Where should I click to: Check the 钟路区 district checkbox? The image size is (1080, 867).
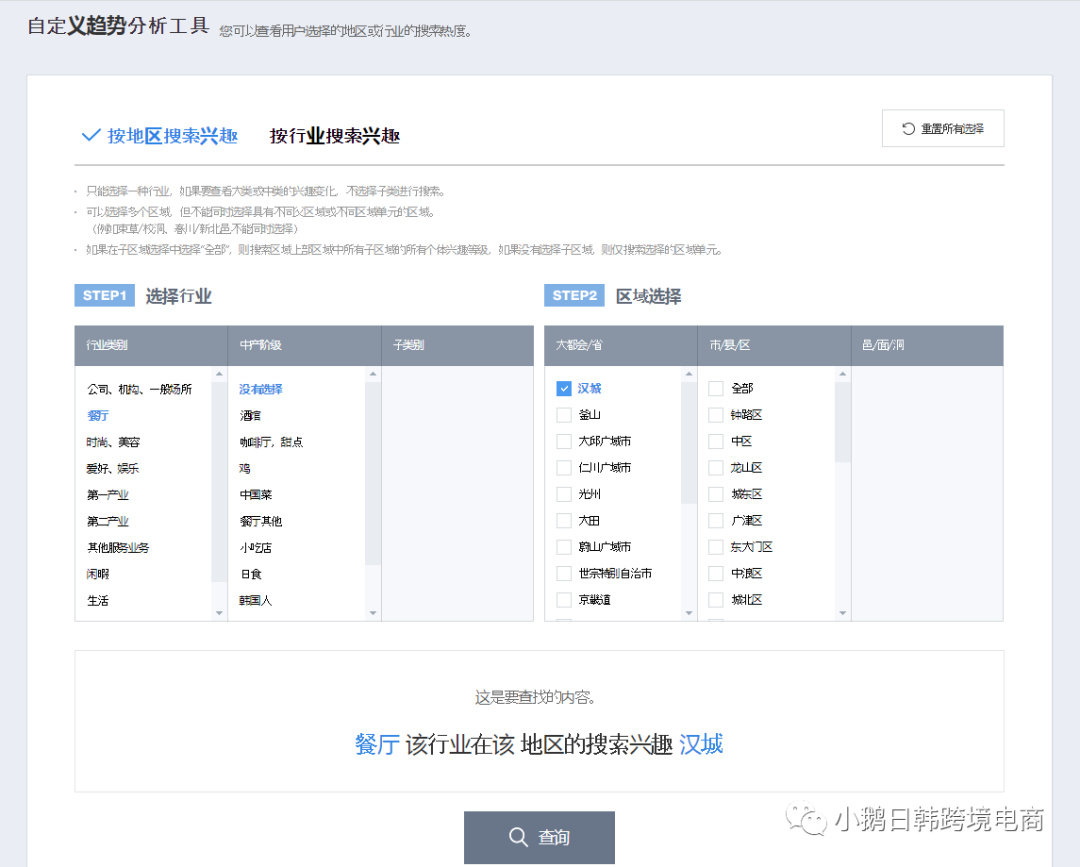716,414
